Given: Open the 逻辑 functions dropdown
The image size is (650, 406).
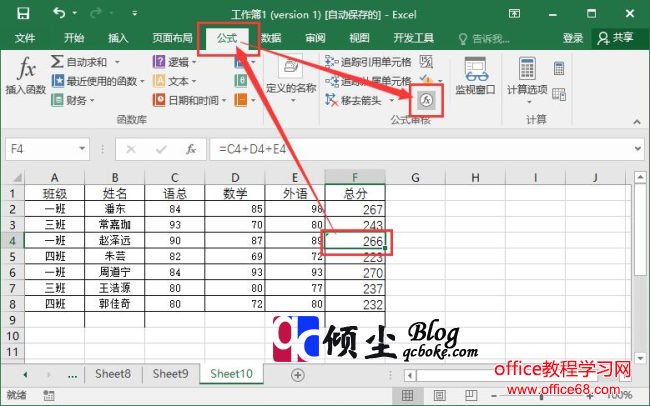Looking at the screenshot, I should [175, 62].
